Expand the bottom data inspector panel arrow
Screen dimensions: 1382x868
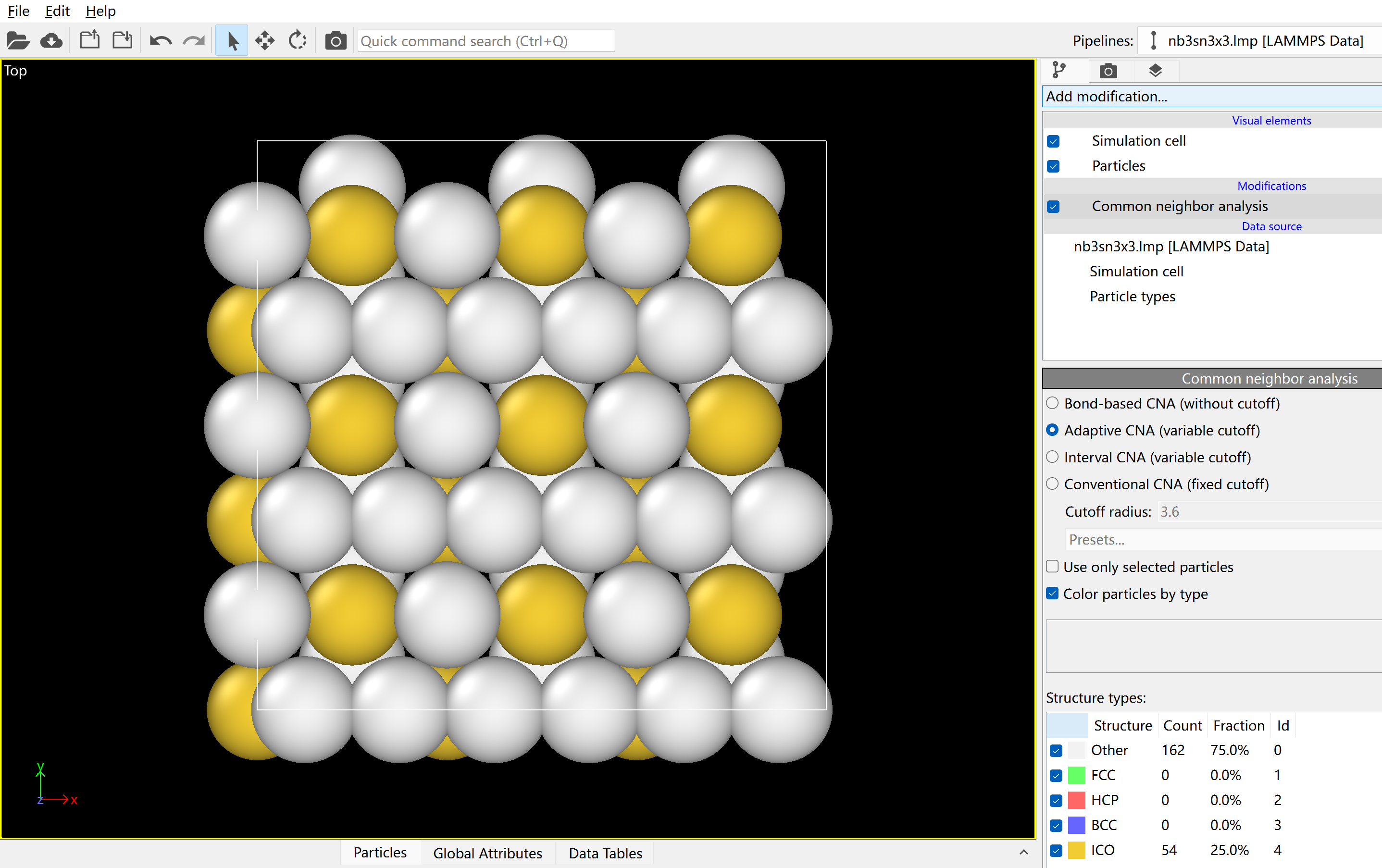coord(1023,853)
